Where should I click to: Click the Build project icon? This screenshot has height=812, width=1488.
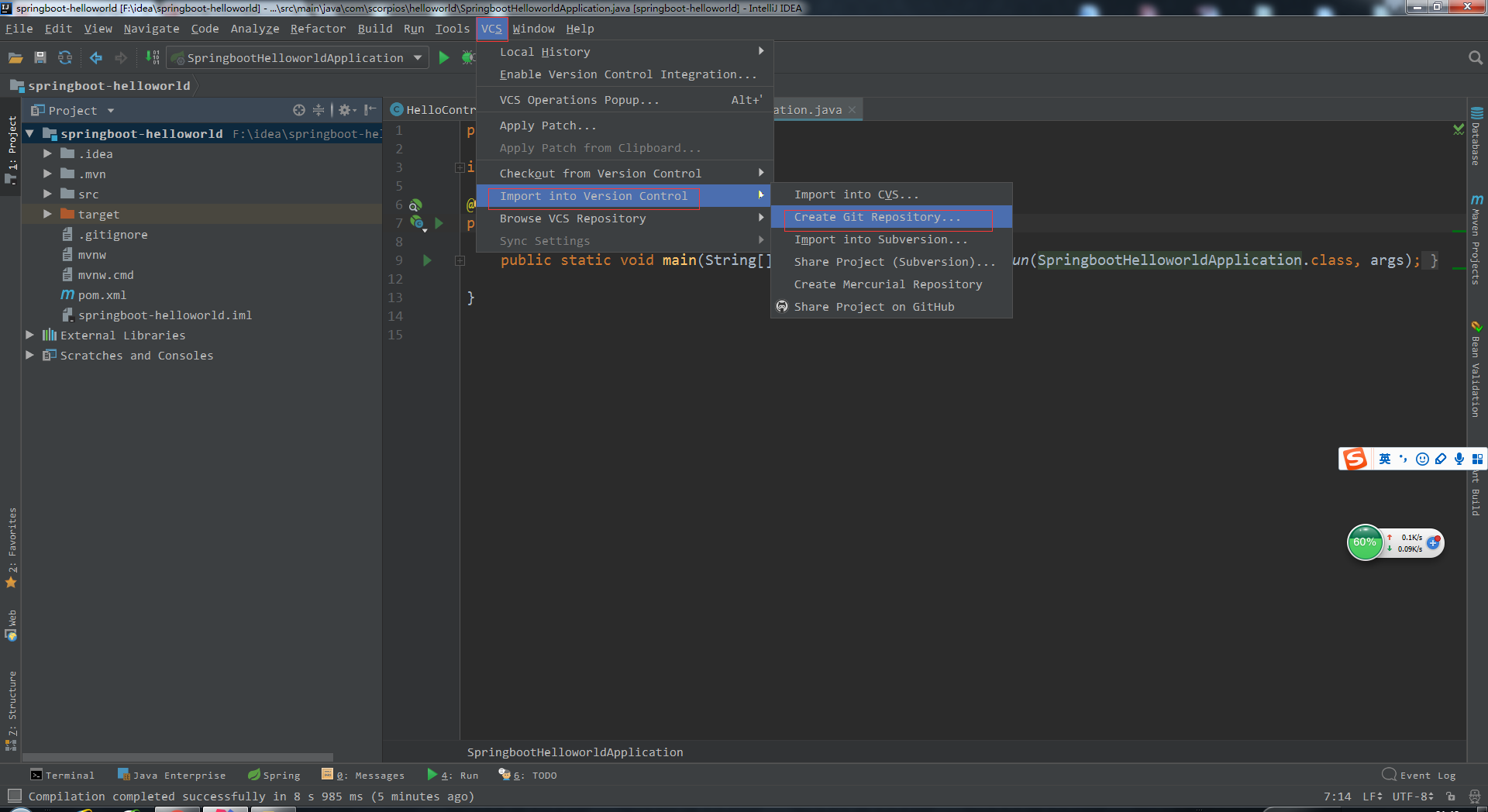[153, 58]
